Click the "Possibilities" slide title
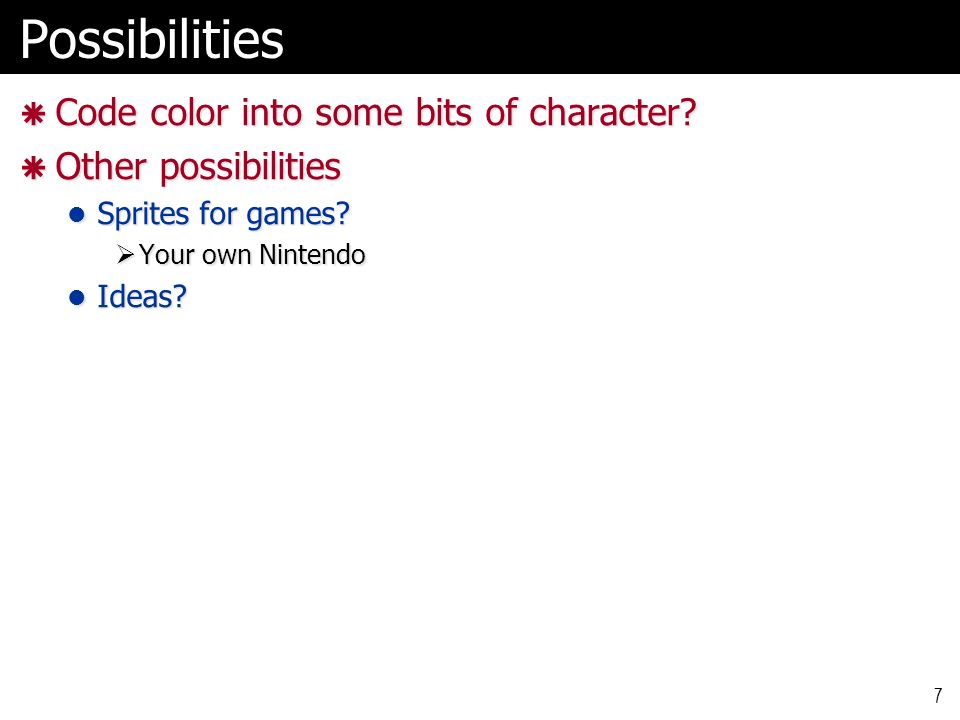 (x=152, y=40)
